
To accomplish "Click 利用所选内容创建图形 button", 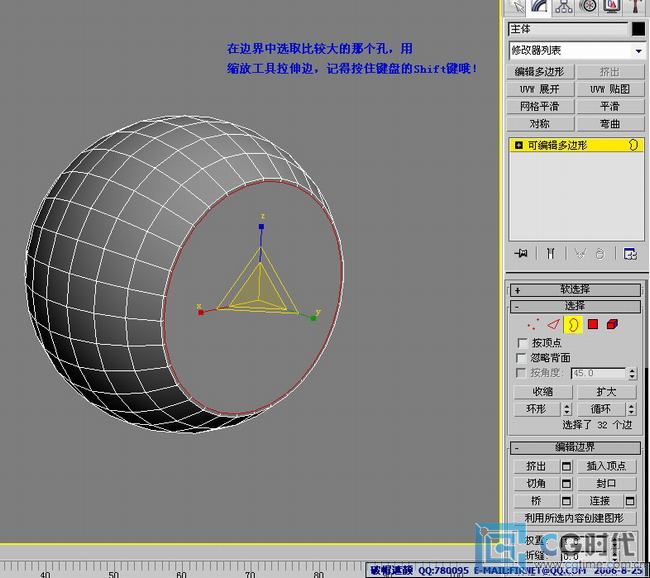I will (x=575, y=518).
